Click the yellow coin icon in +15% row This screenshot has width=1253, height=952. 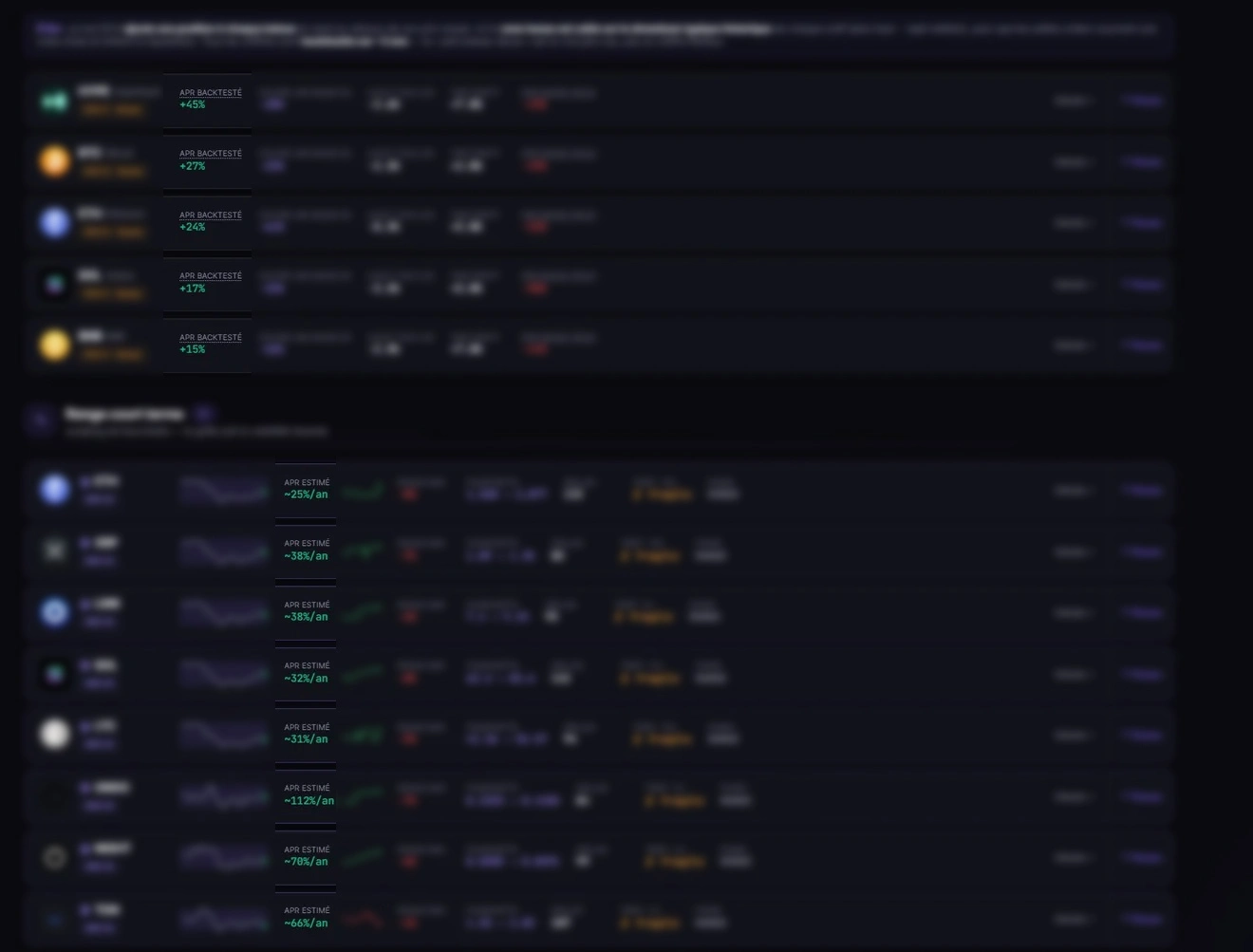coord(54,345)
